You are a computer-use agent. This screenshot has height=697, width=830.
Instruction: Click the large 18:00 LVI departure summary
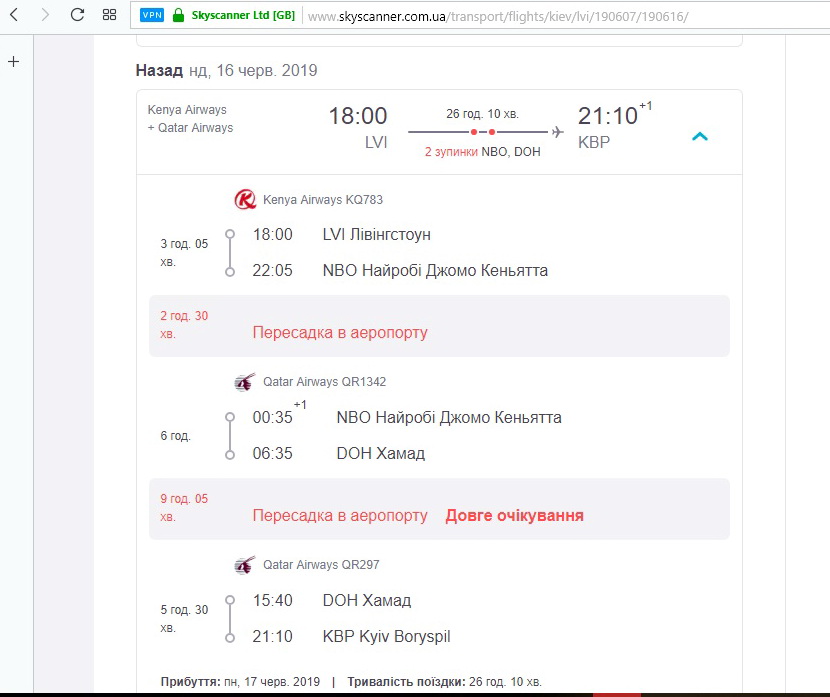(358, 127)
